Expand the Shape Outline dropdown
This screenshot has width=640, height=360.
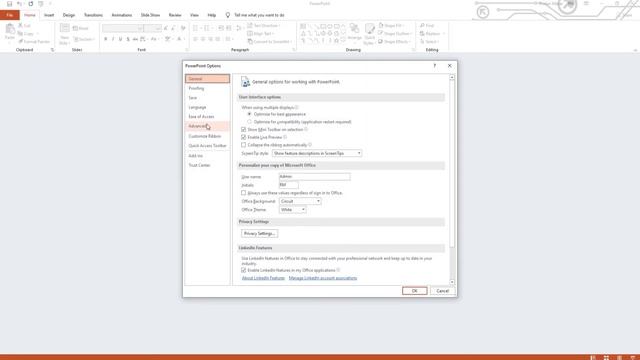click(411, 33)
